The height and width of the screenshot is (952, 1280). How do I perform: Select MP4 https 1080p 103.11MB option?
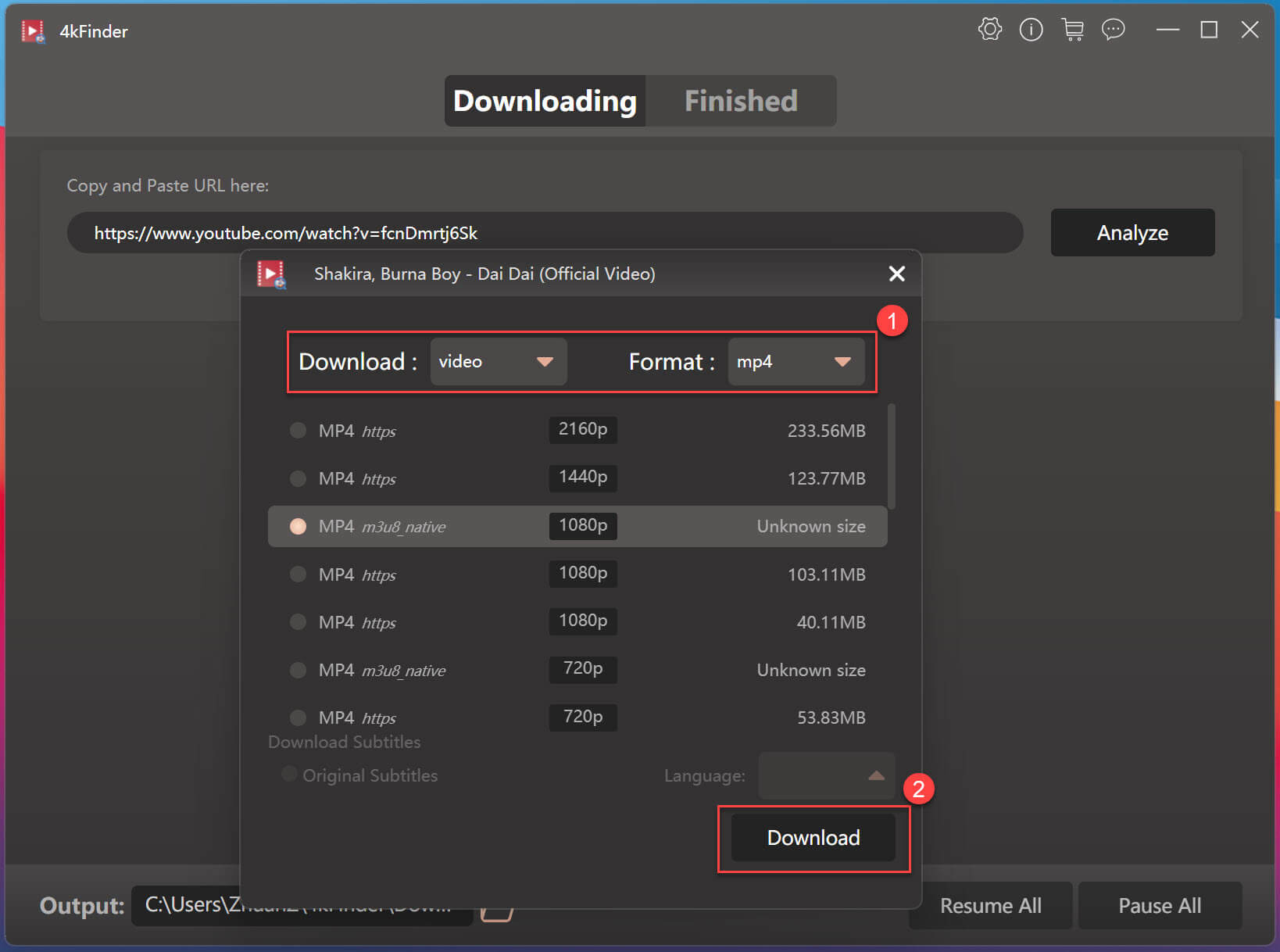[x=577, y=574]
